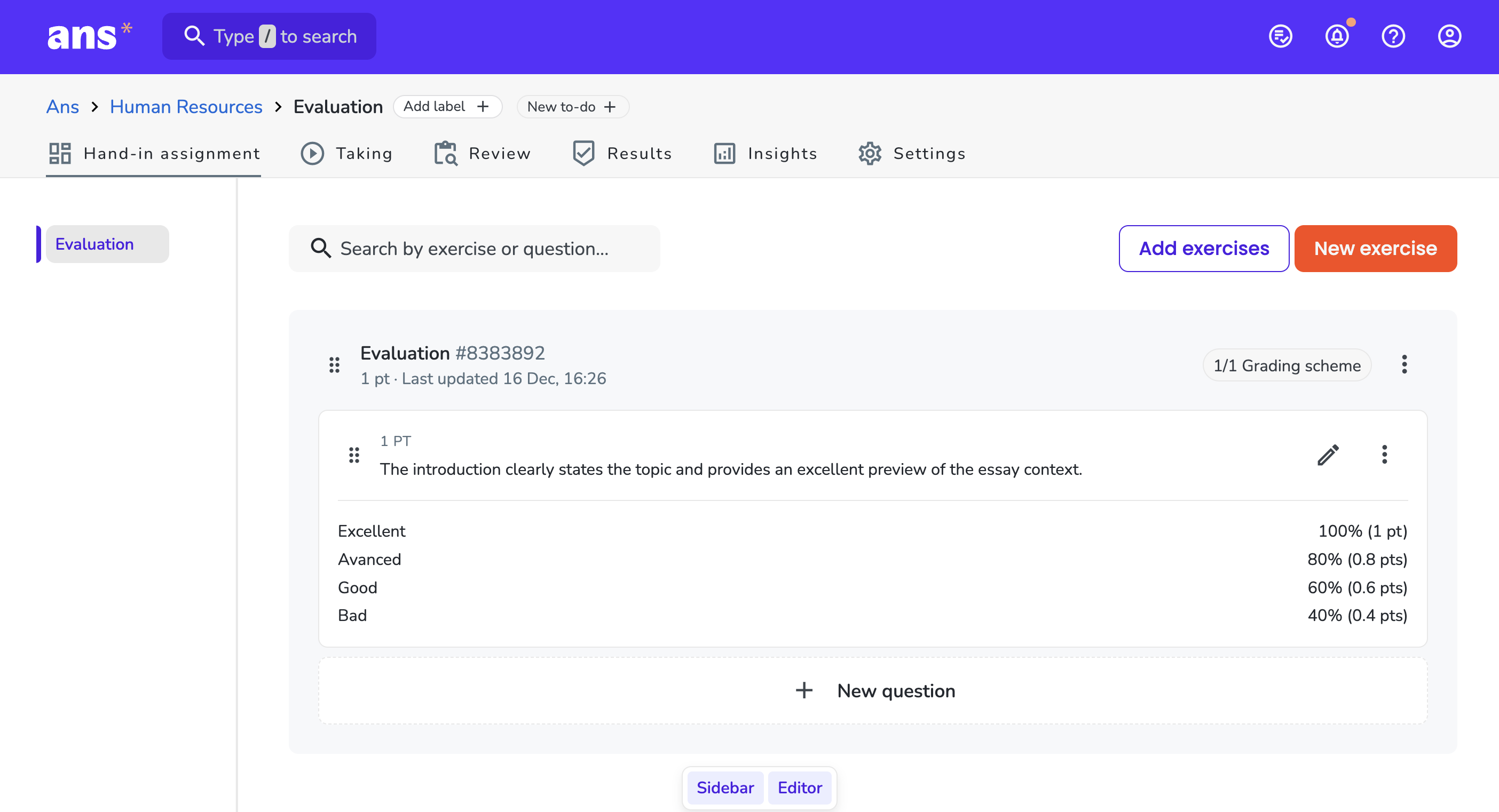Click New to-do button
This screenshot has height=812, width=1499.
[572, 107]
